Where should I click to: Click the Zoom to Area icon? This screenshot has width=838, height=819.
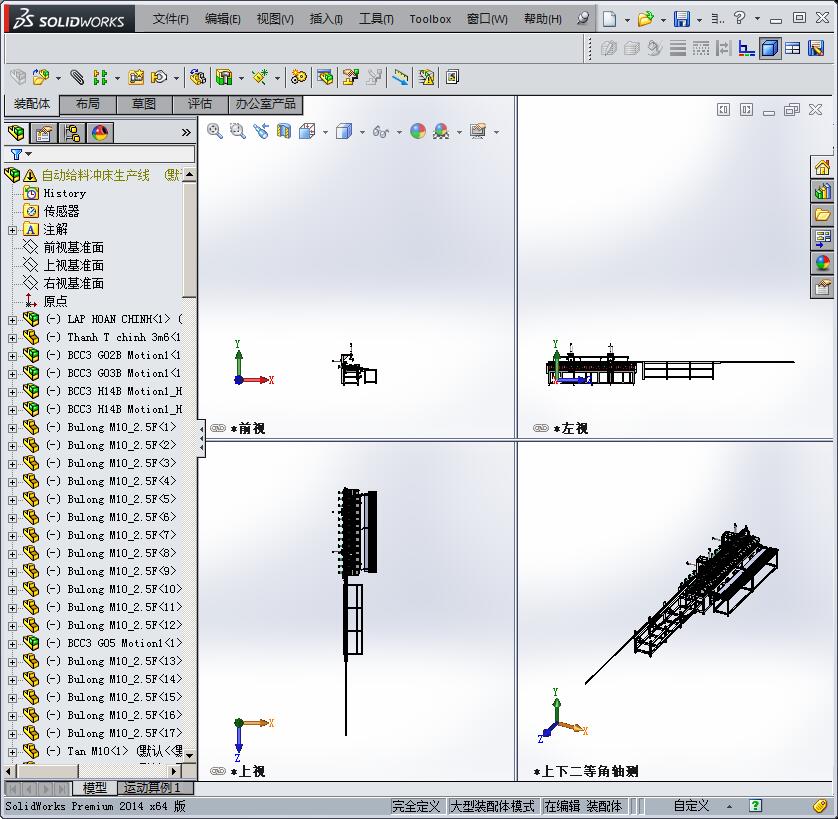click(238, 131)
